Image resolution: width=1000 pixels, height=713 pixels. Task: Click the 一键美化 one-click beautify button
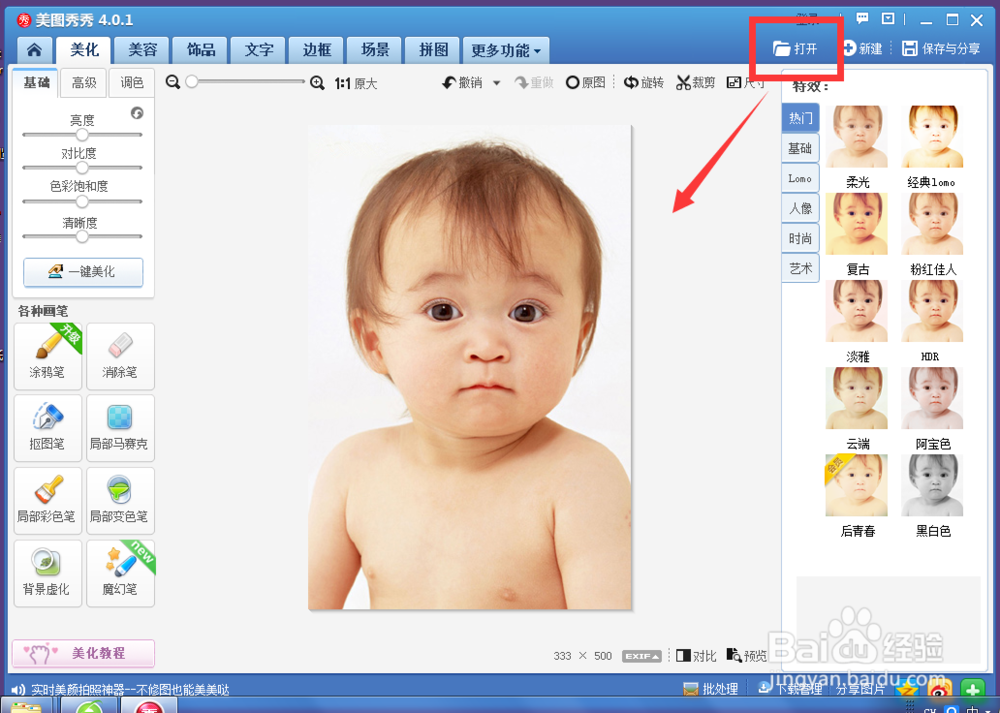83,272
